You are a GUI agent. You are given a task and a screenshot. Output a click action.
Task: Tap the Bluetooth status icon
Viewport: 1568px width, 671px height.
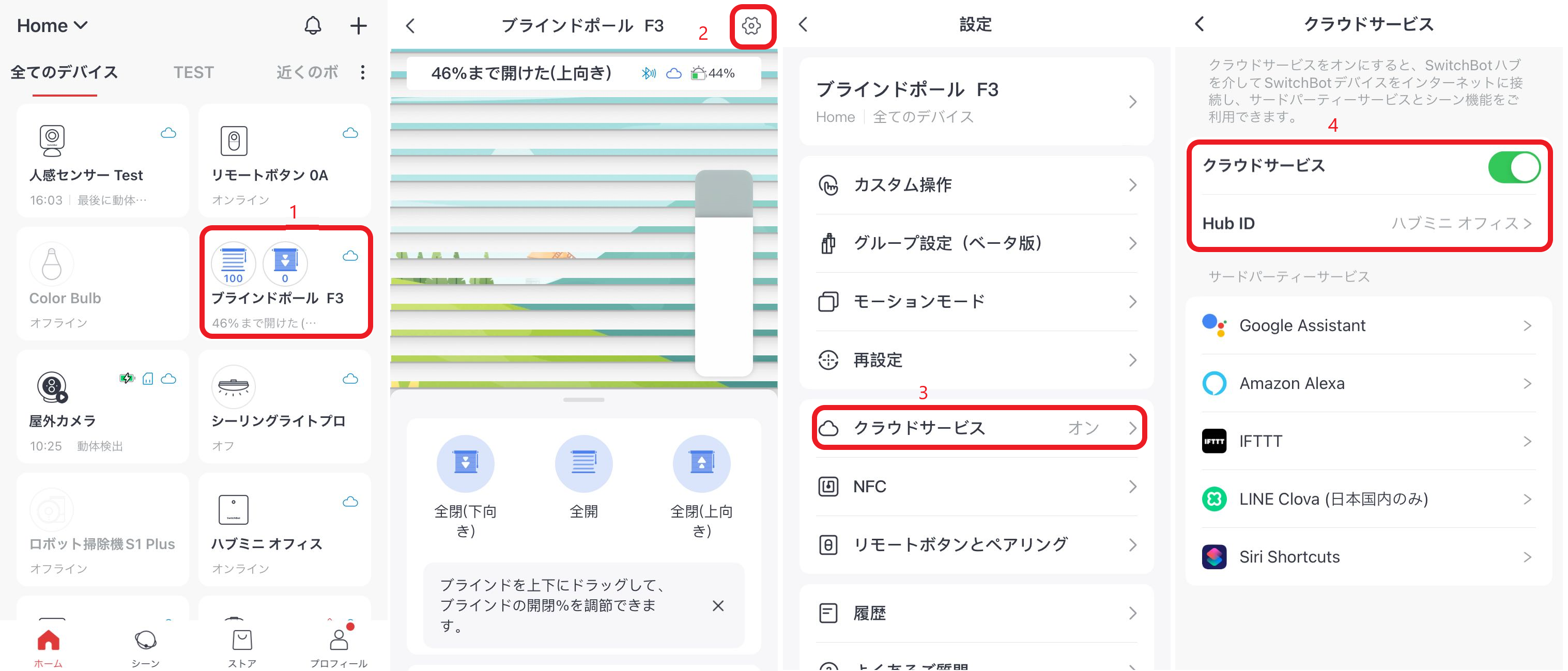click(x=649, y=74)
